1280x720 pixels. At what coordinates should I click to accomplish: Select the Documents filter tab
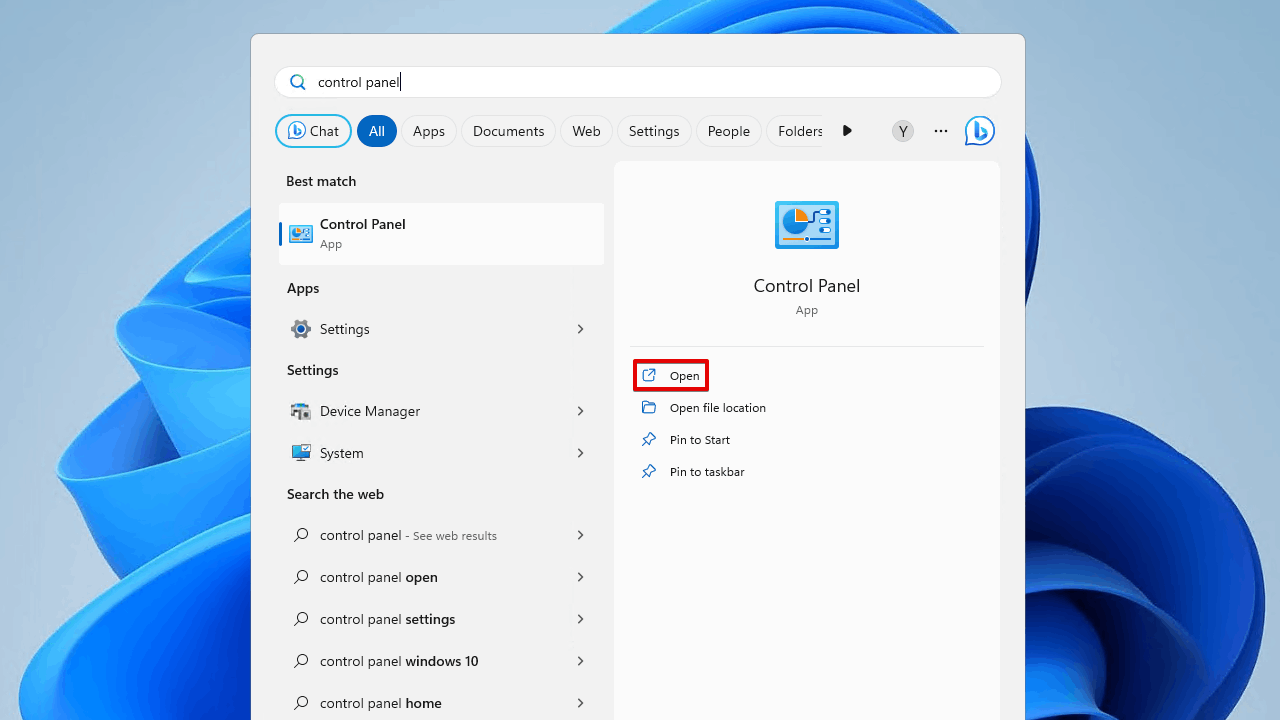coord(508,131)
